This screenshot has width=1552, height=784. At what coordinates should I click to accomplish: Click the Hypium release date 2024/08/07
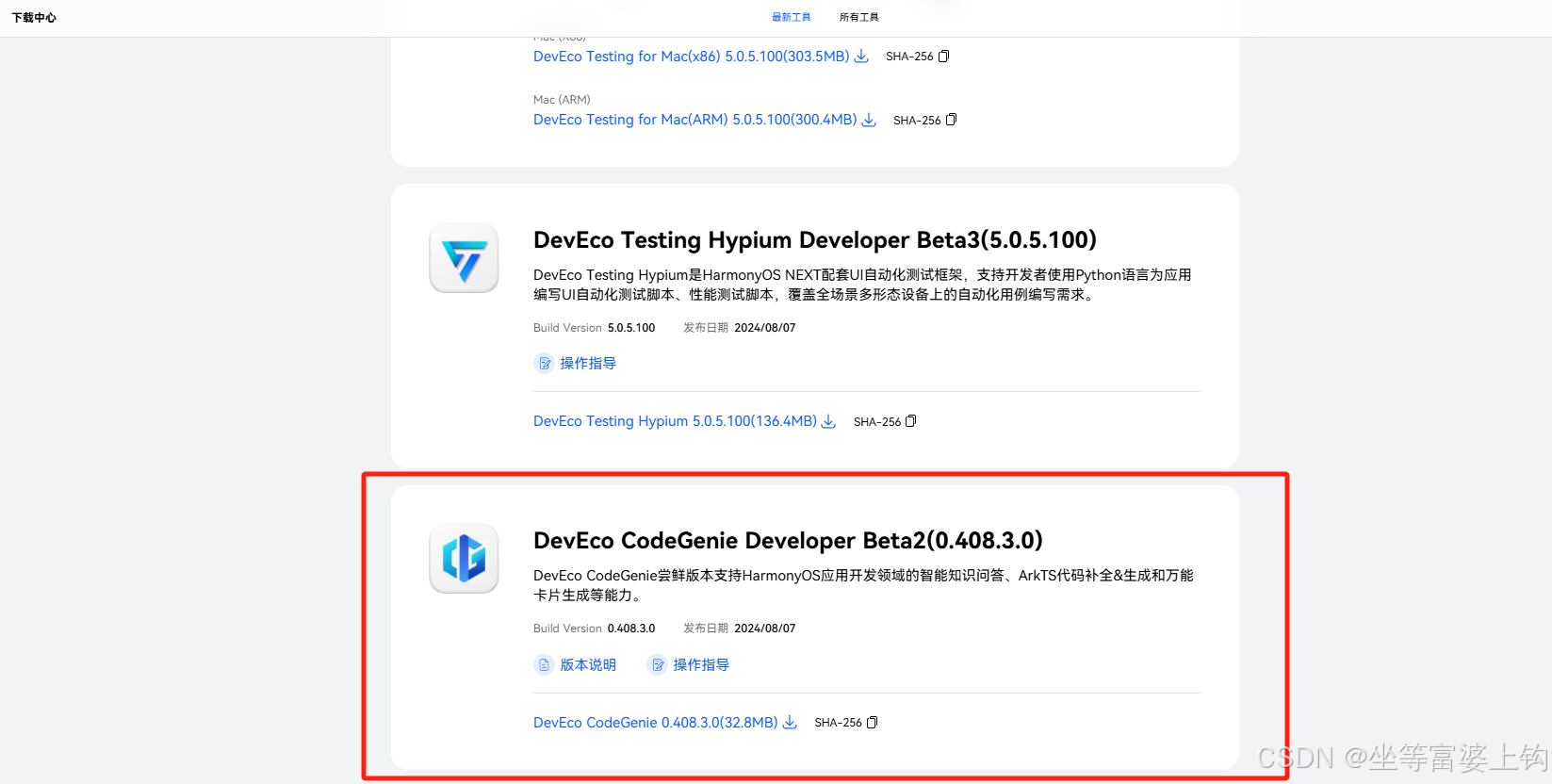765,328
